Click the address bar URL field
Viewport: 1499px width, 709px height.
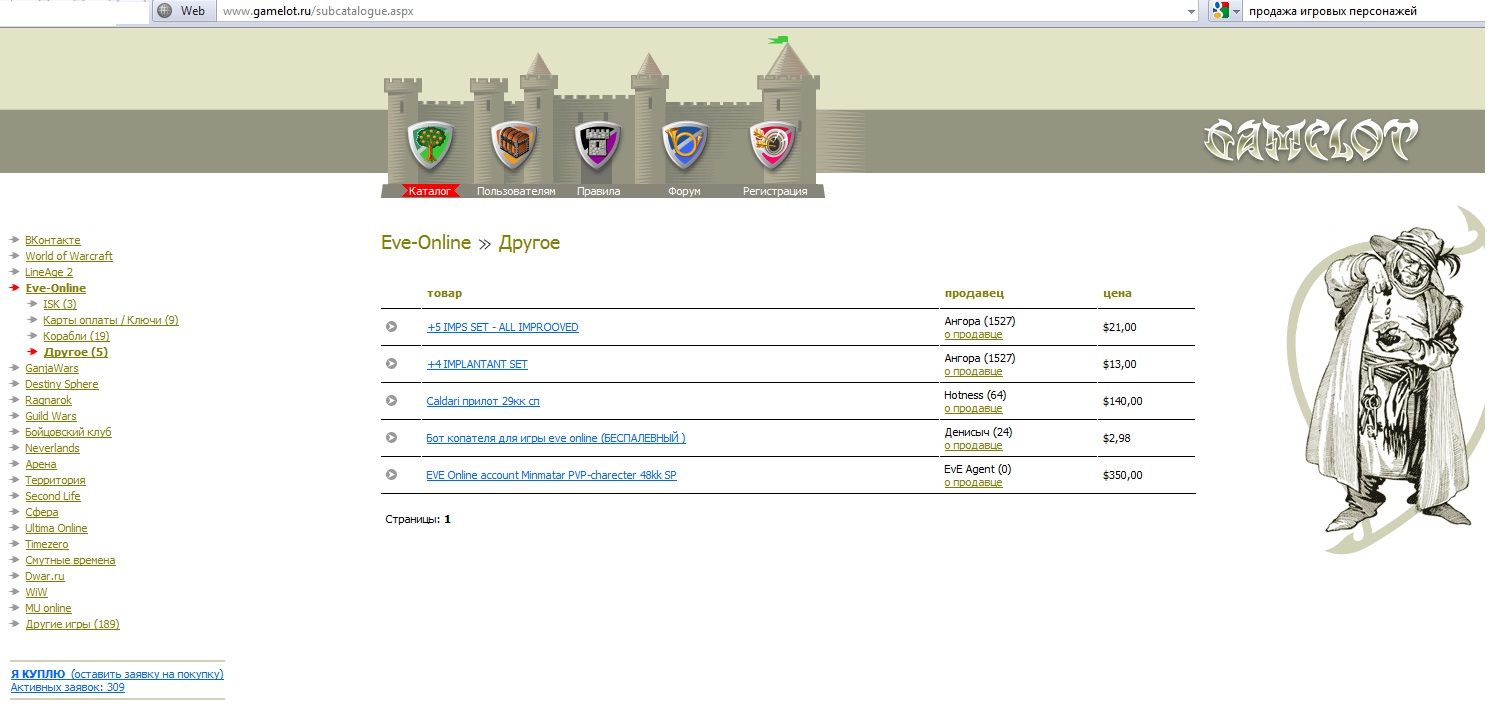coord(700,12)
